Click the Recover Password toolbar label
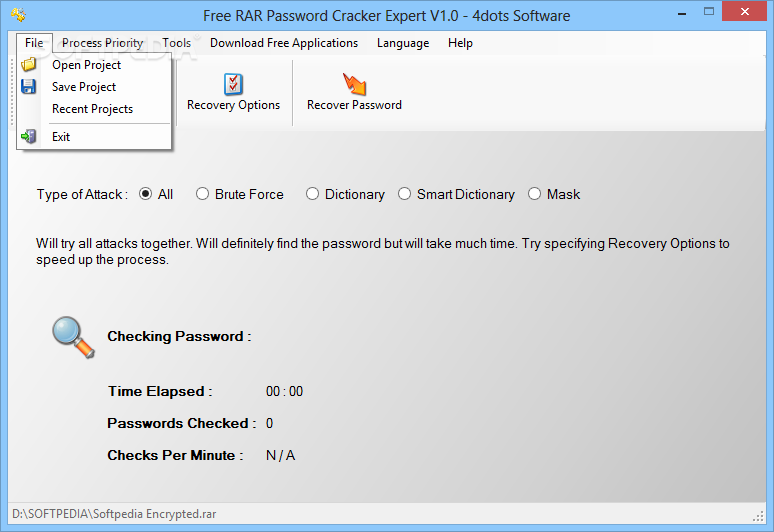 click(354, 105)
